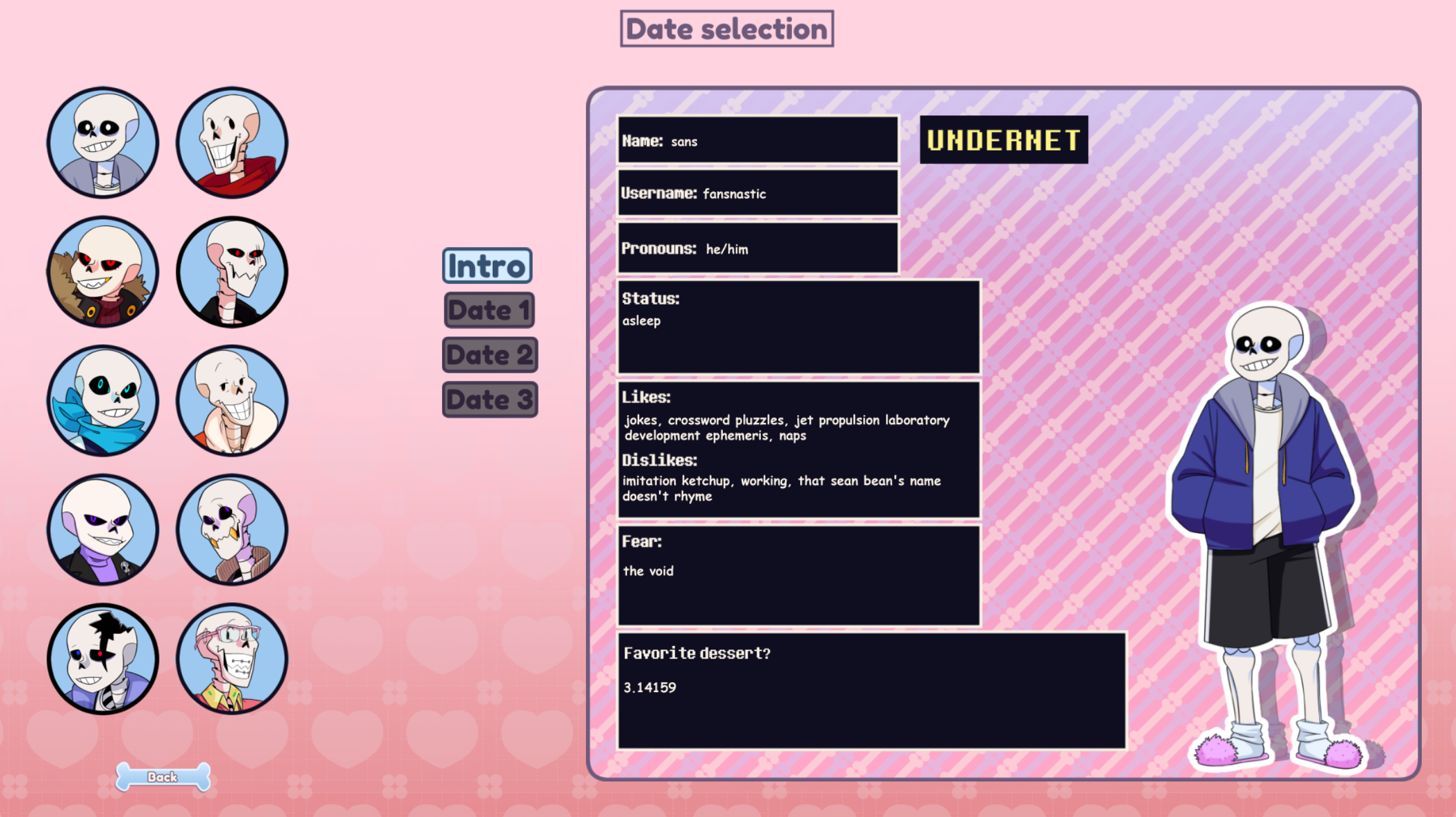Select the gold-toothed Papyrus portrait
1456x817 pixels.
(x=232, y=530)
